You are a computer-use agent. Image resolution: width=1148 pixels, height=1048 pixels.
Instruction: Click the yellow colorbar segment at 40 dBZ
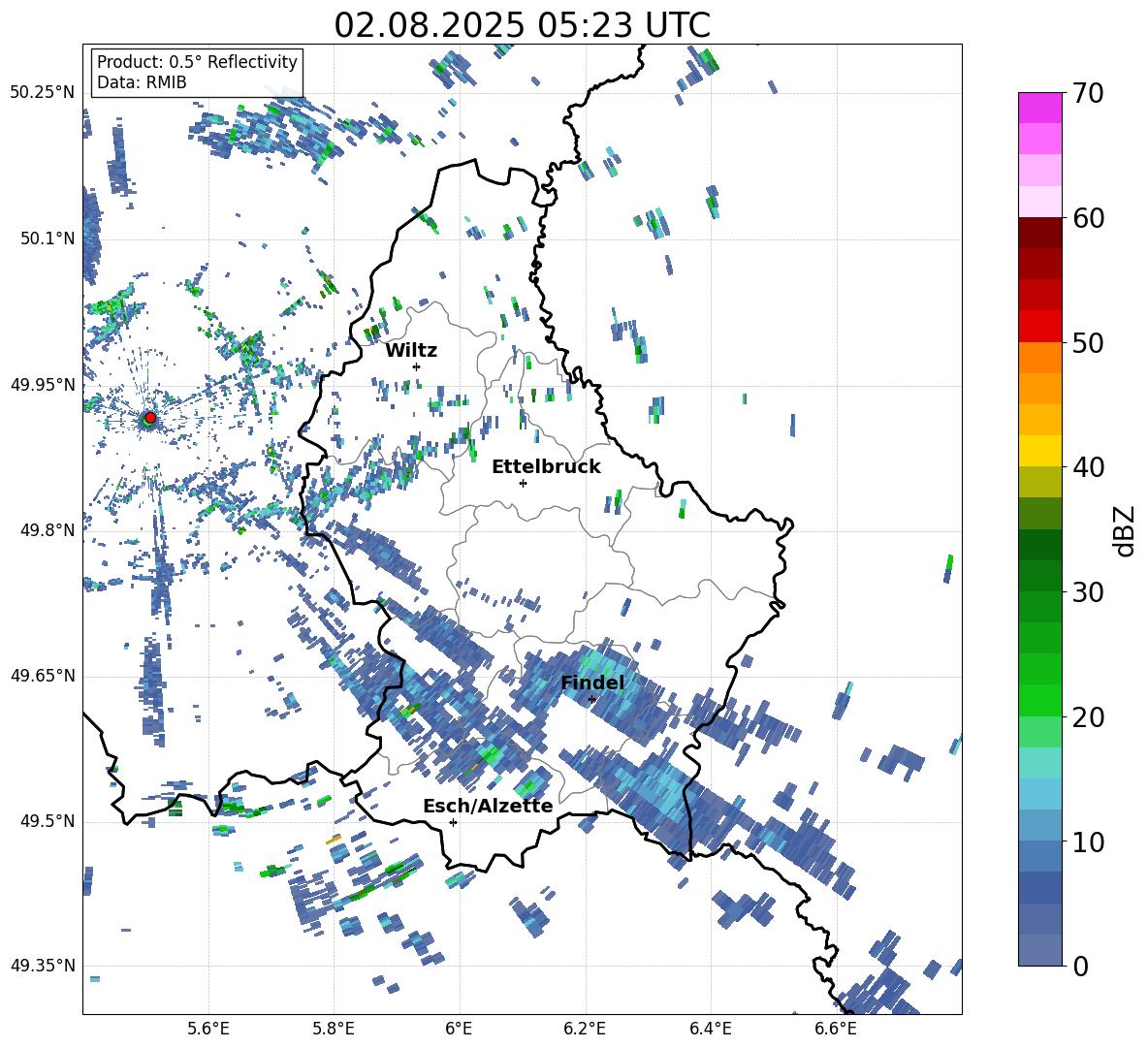[x=1039, y=451]
